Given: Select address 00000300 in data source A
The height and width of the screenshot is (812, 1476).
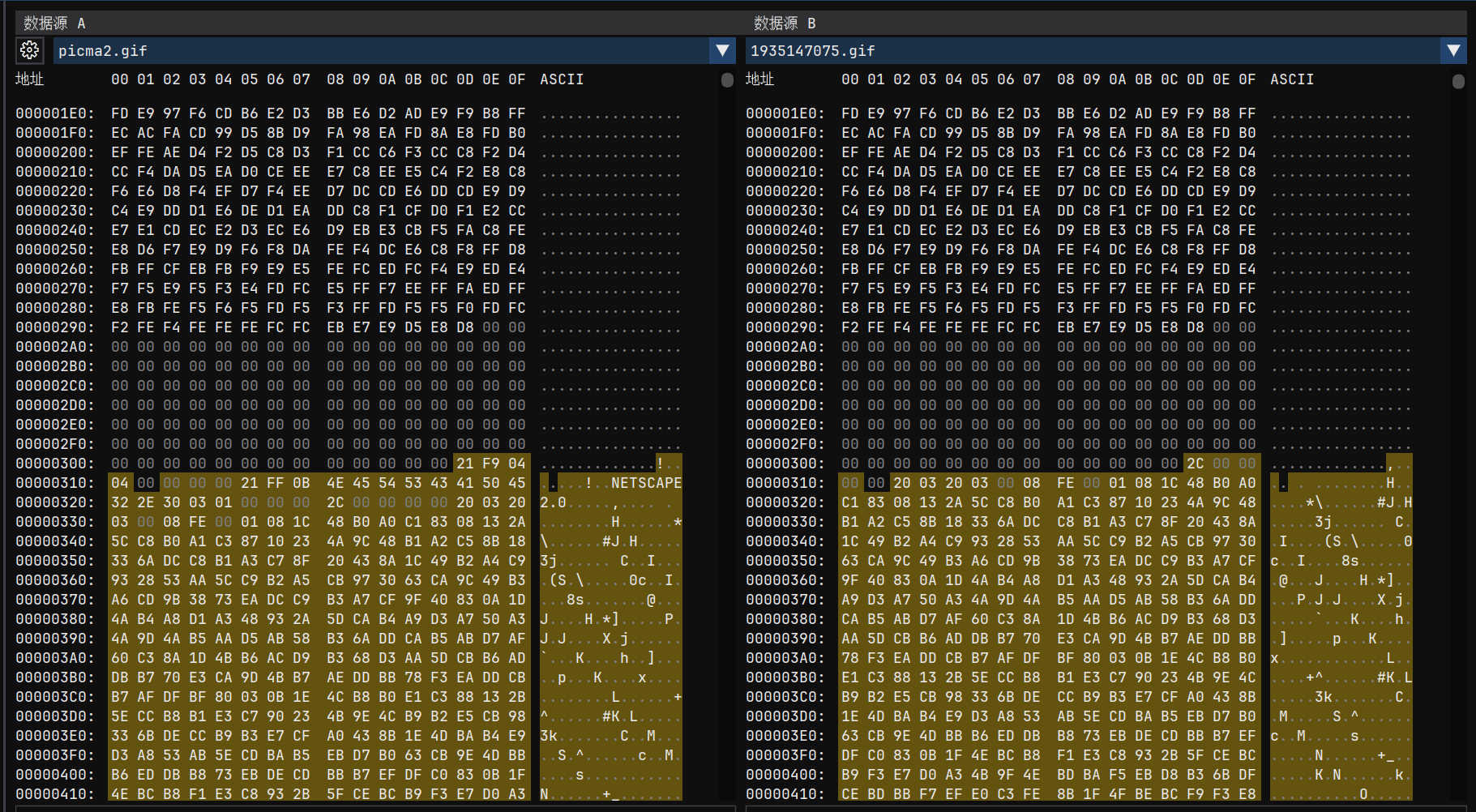Looking at the screenshot, I should coord(55,464).
